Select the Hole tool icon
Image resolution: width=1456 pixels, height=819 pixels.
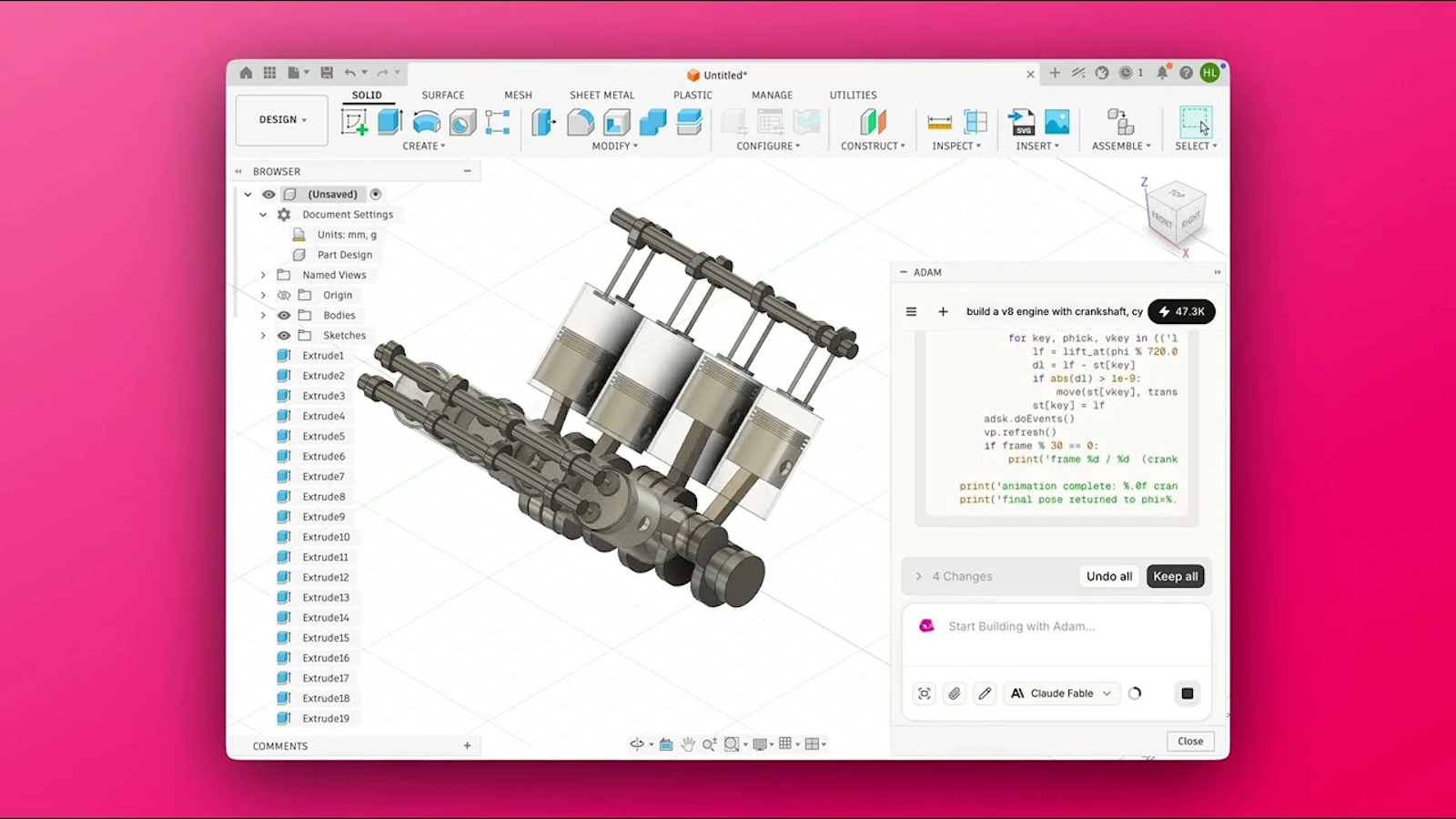pyautogui.click(x=462, y=122)
